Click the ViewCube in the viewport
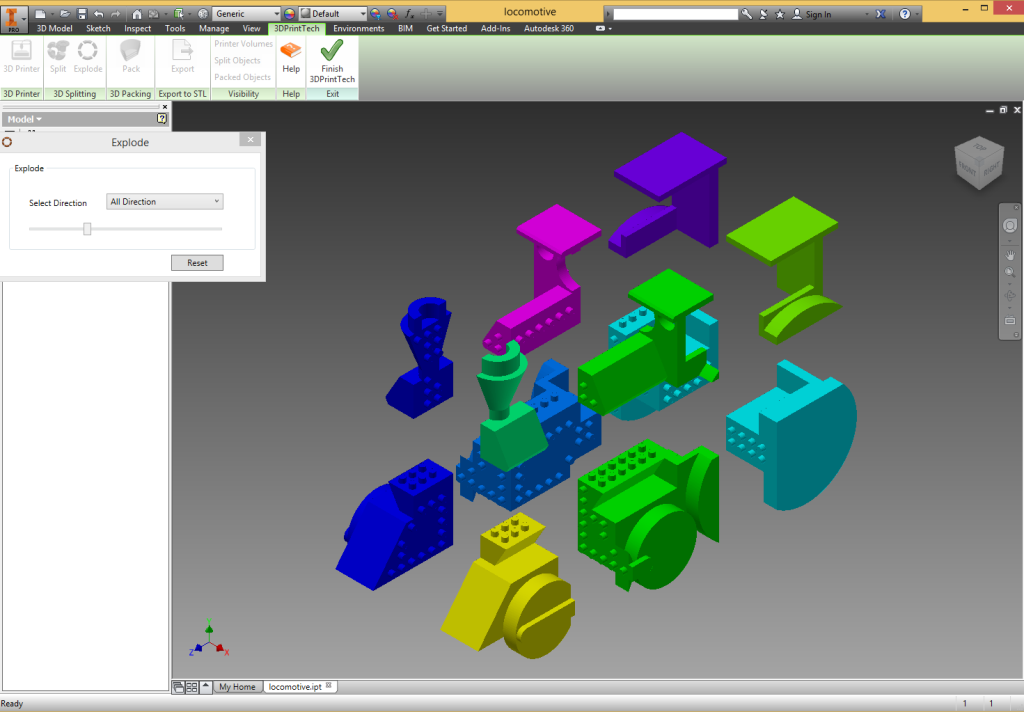The width and height of the screenshot is (1024, 712). tap(974, 165)
